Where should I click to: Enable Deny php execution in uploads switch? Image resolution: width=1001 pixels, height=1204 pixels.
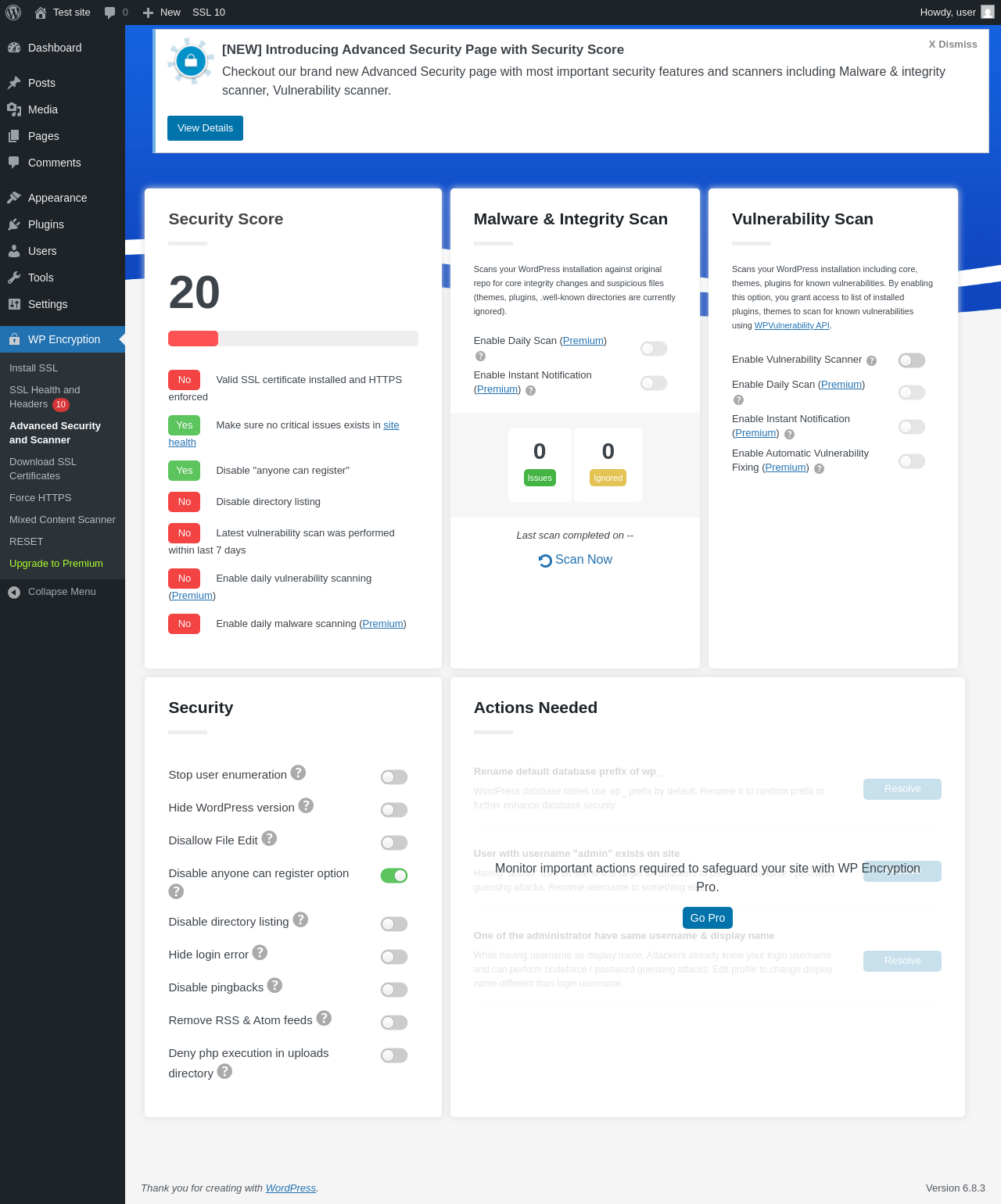click(394, 1055)
